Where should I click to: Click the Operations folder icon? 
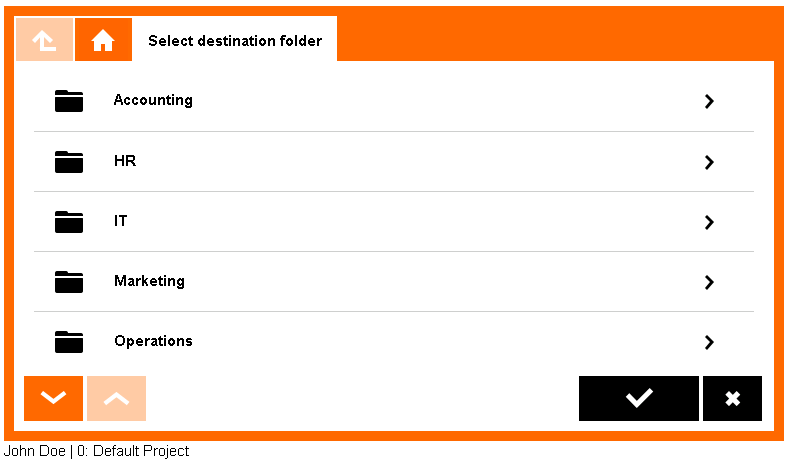pyautogui.click(x=69, y=341)
